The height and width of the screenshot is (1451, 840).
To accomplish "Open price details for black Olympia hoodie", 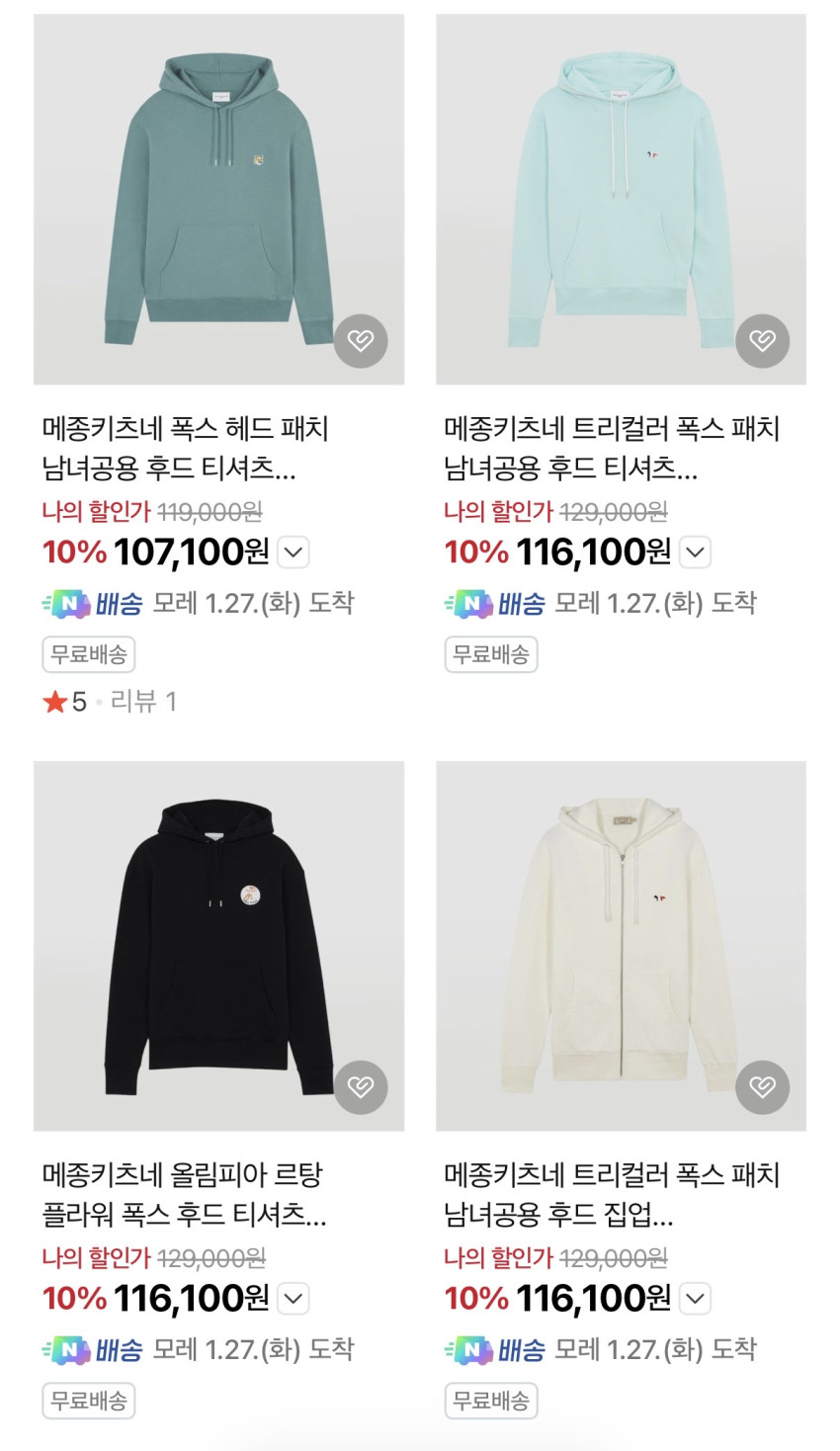I will (x=294, y=1299).
